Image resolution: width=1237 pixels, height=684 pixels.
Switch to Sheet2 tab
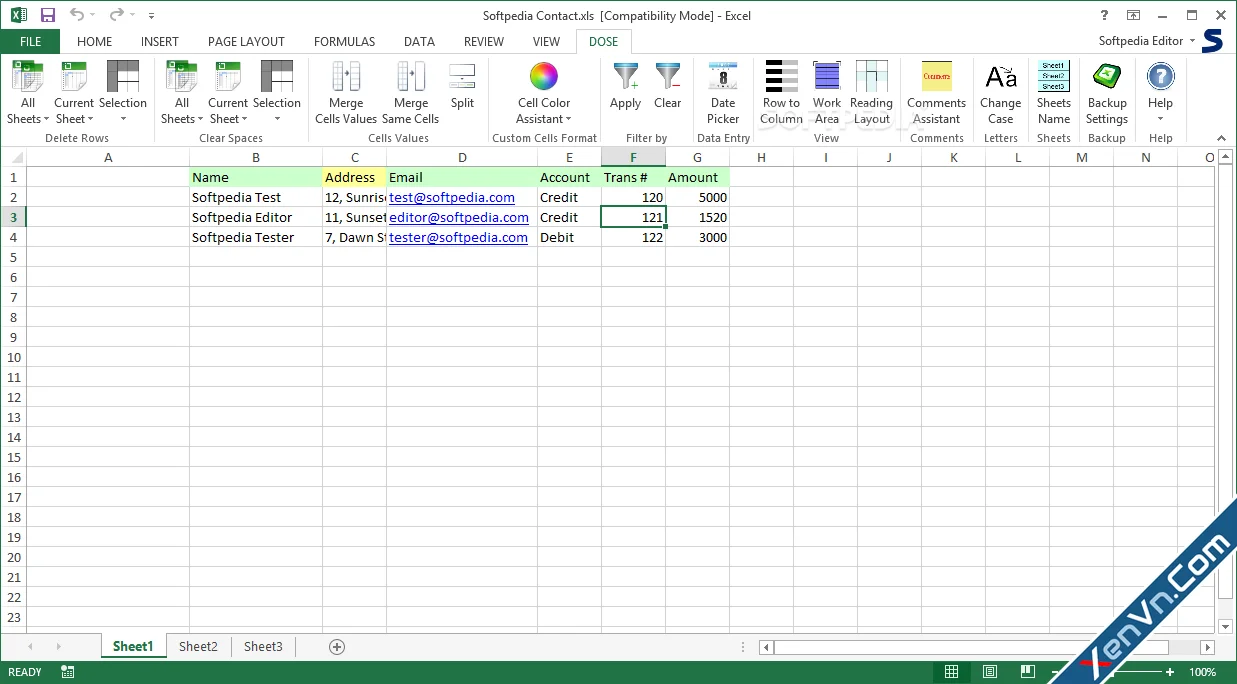pos(198,646)
